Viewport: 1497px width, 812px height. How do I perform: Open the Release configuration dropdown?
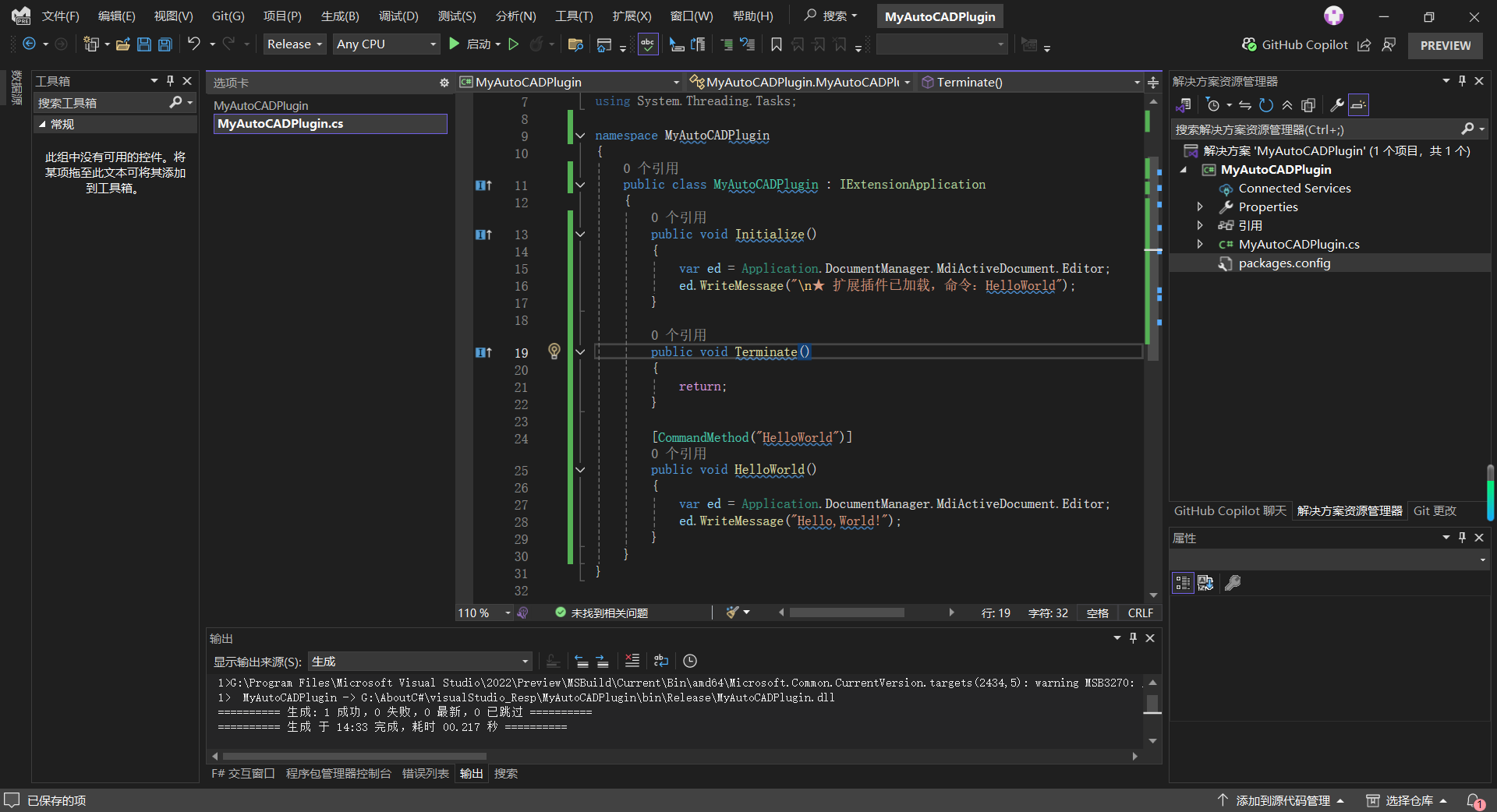[x=294, y=44]
